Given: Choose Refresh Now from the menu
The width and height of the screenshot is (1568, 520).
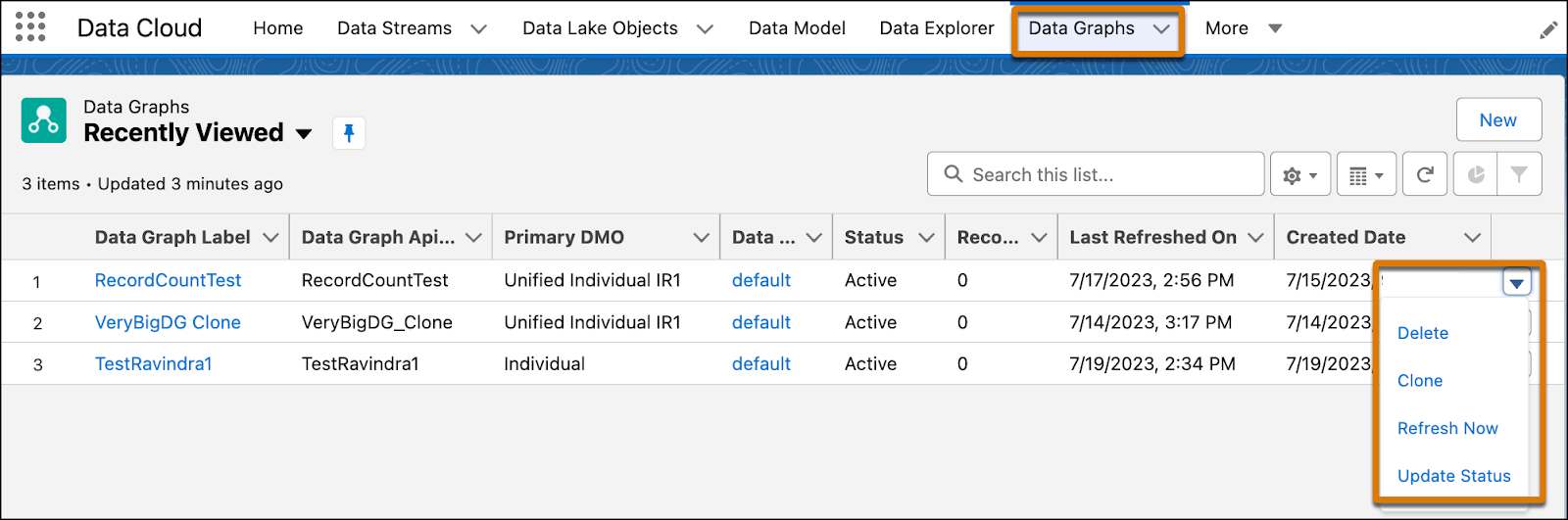Looking at the screenshot, I should (x=1447, y=428).
